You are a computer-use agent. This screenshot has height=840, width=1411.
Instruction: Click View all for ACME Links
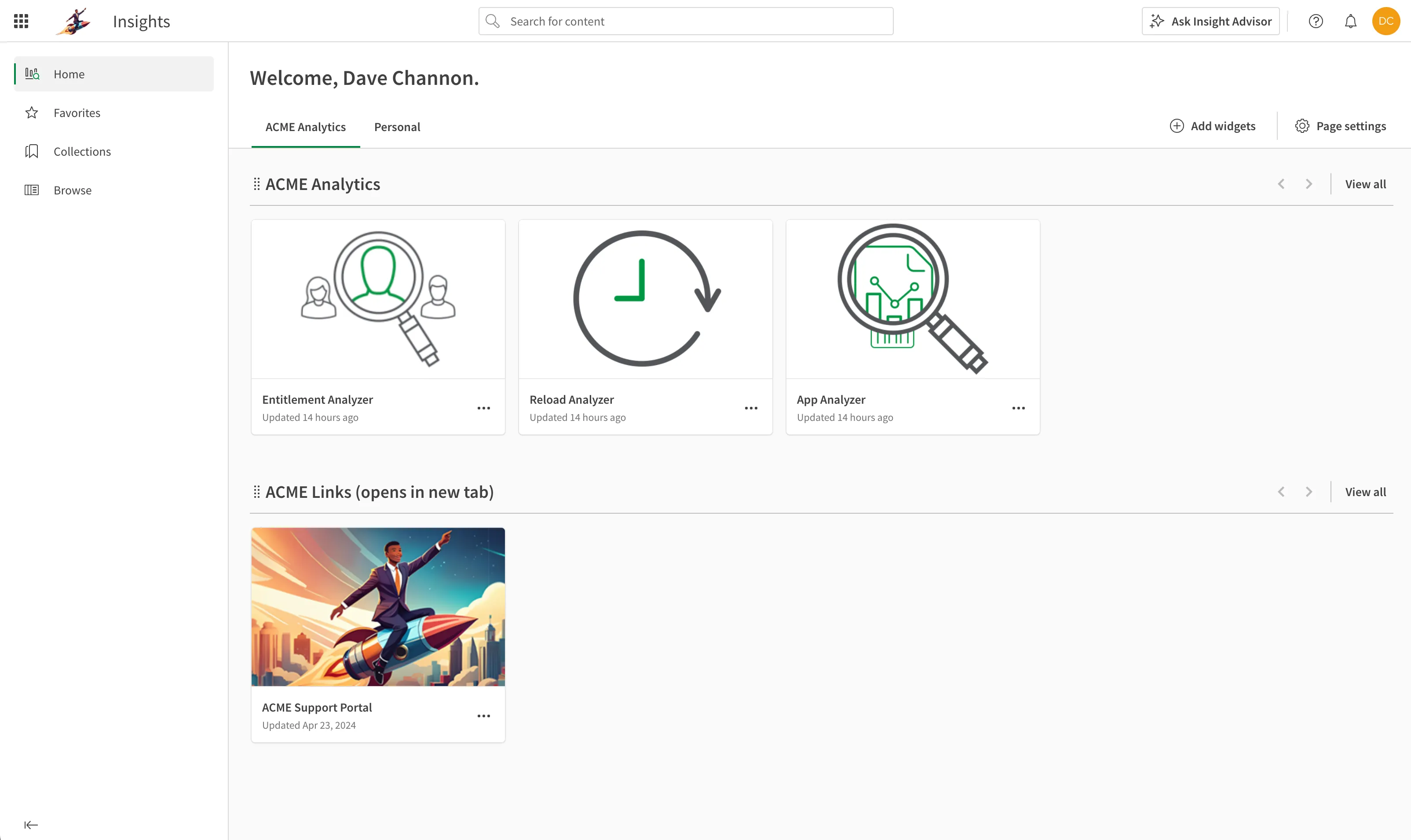pos(1365,491)
